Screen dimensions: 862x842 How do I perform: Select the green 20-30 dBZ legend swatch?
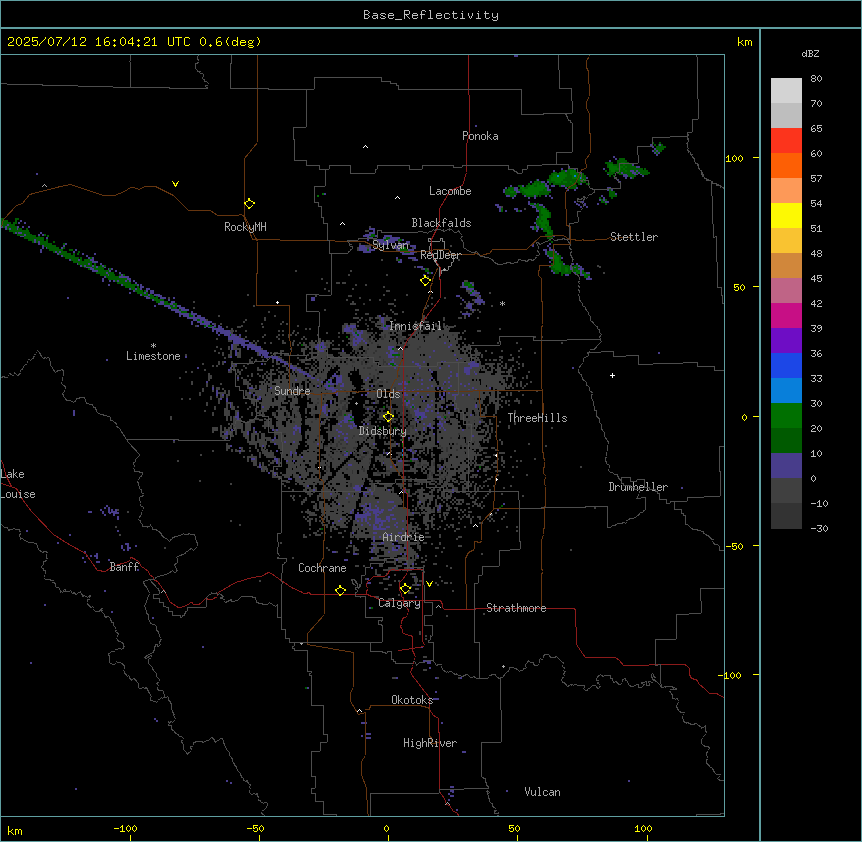[x=786, y=416]
